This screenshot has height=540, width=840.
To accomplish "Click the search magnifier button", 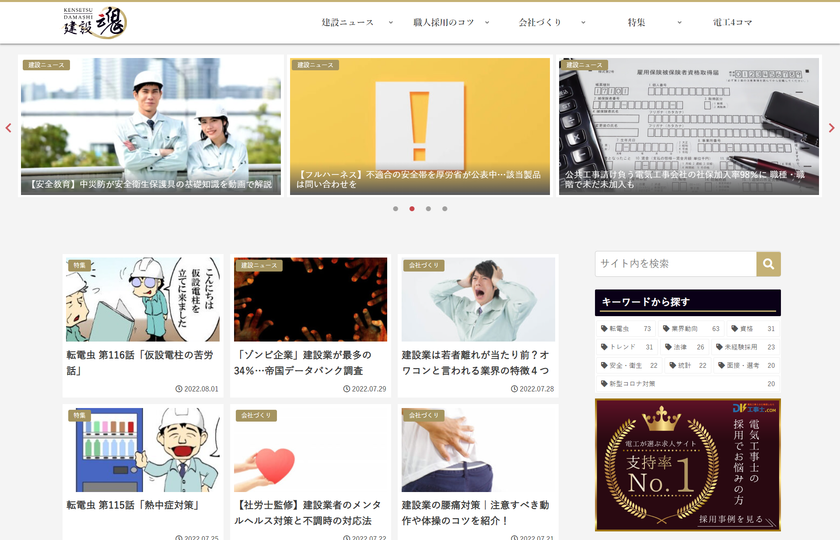I will point(768,264).
